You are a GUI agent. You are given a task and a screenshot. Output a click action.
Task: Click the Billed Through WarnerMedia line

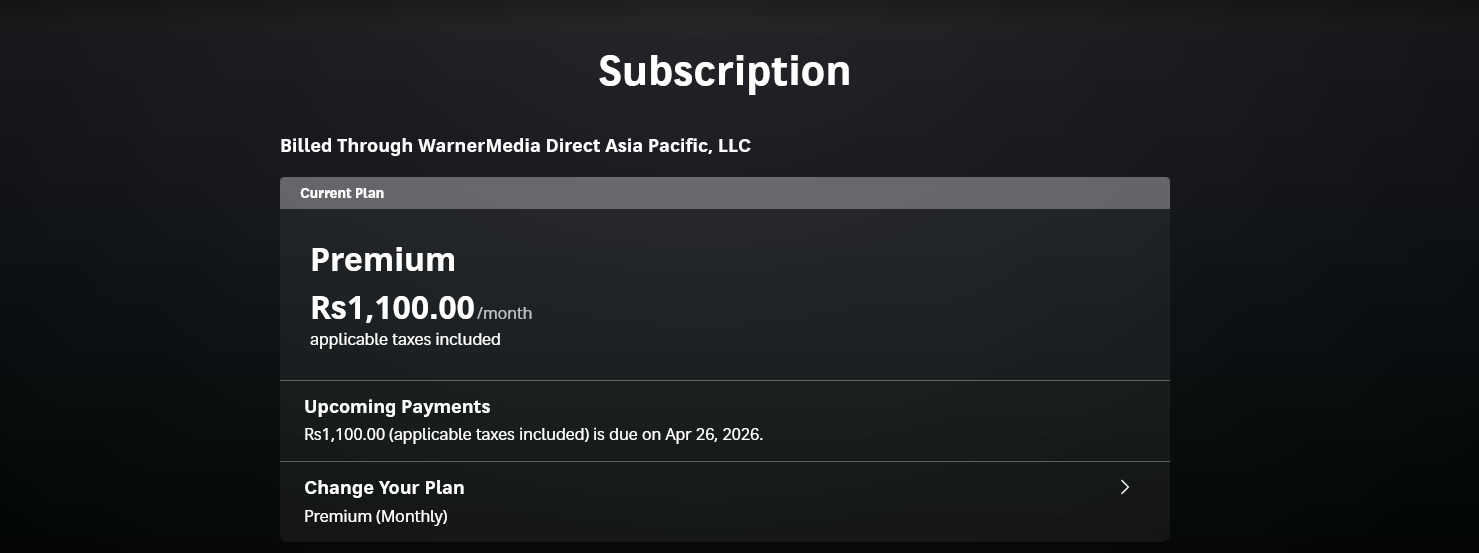click(515, 146)
